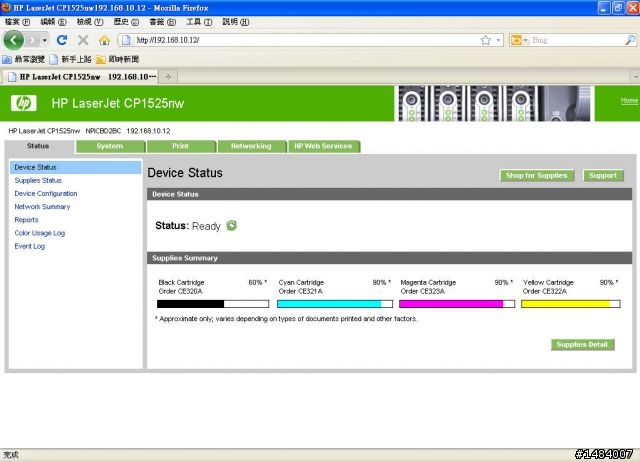
Task: Click the Home link in the banner
Action: coord(629,100)
